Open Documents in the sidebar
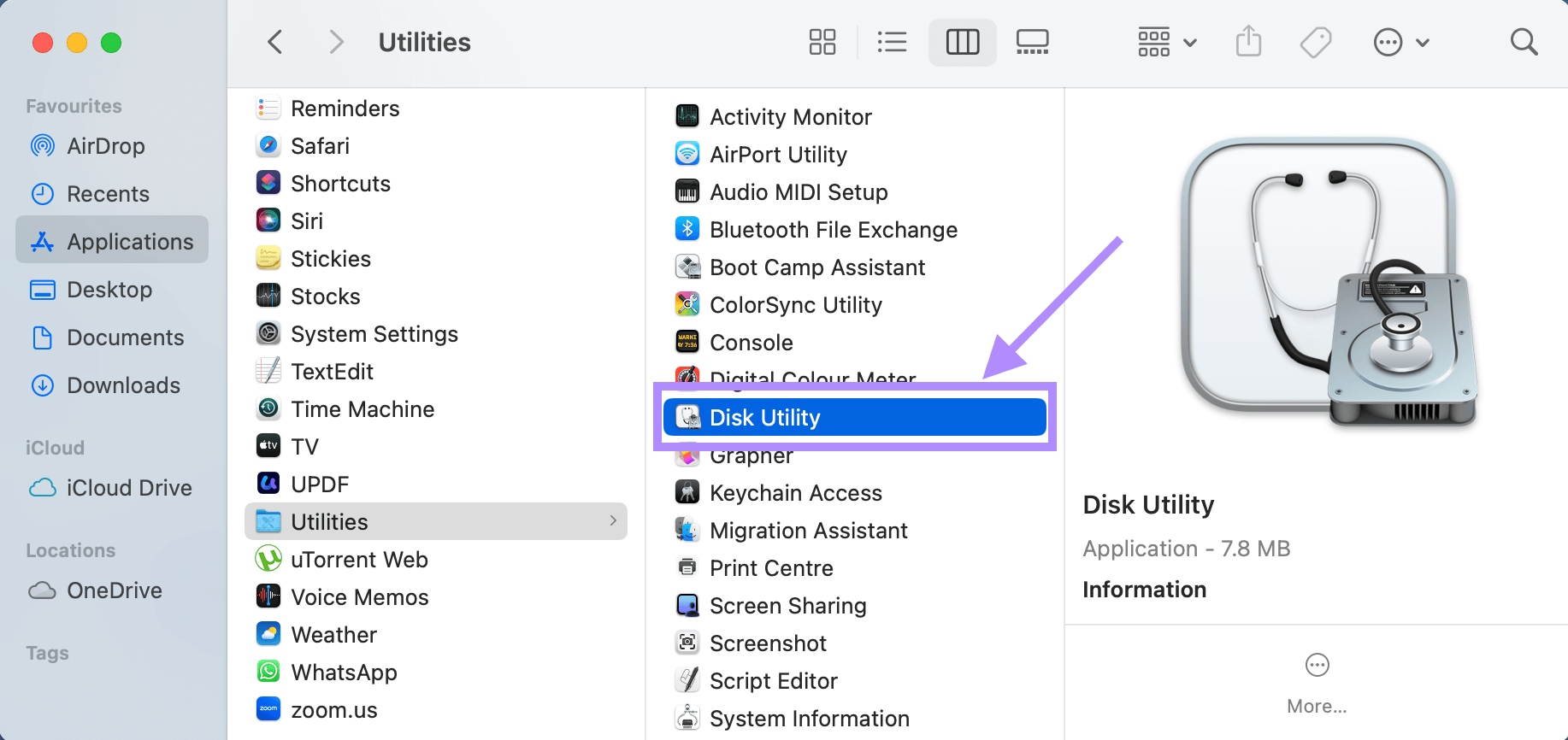1568x740 pixels. click(x=112, y=338)
